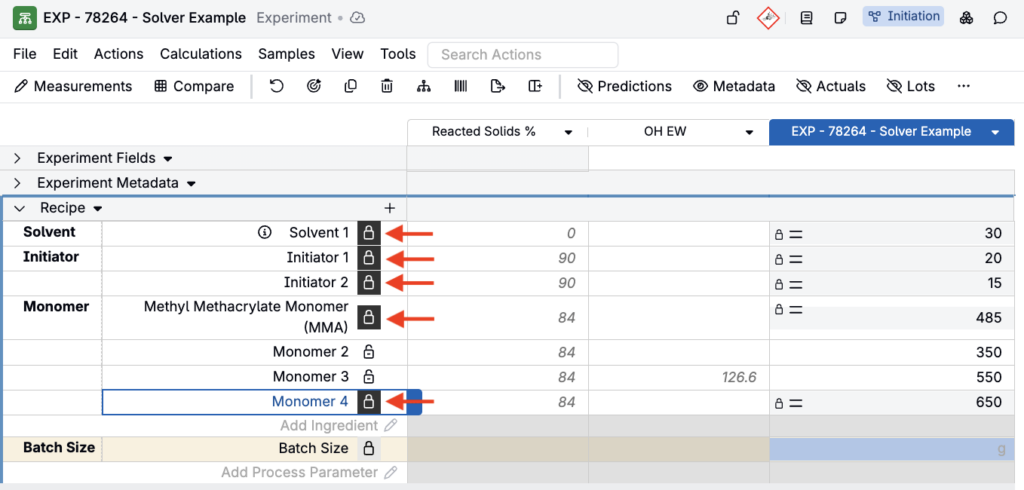This screenshot has width=1024, height=490.
Task: Click the Measurements button
Action: [73, 86]
